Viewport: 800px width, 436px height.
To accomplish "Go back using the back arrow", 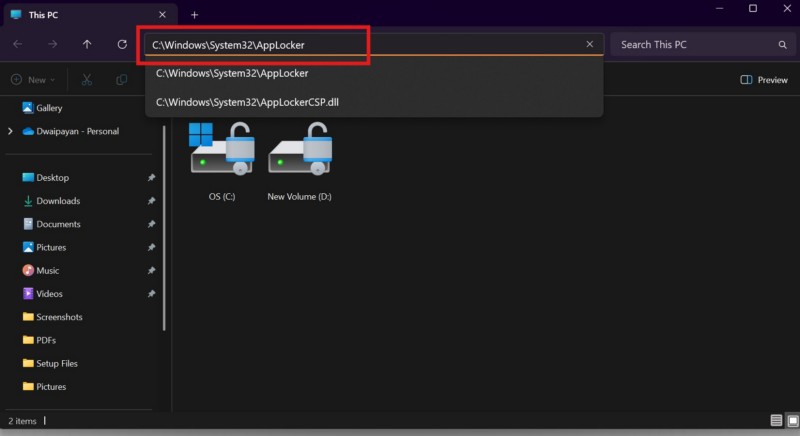I will pos(18,44).
